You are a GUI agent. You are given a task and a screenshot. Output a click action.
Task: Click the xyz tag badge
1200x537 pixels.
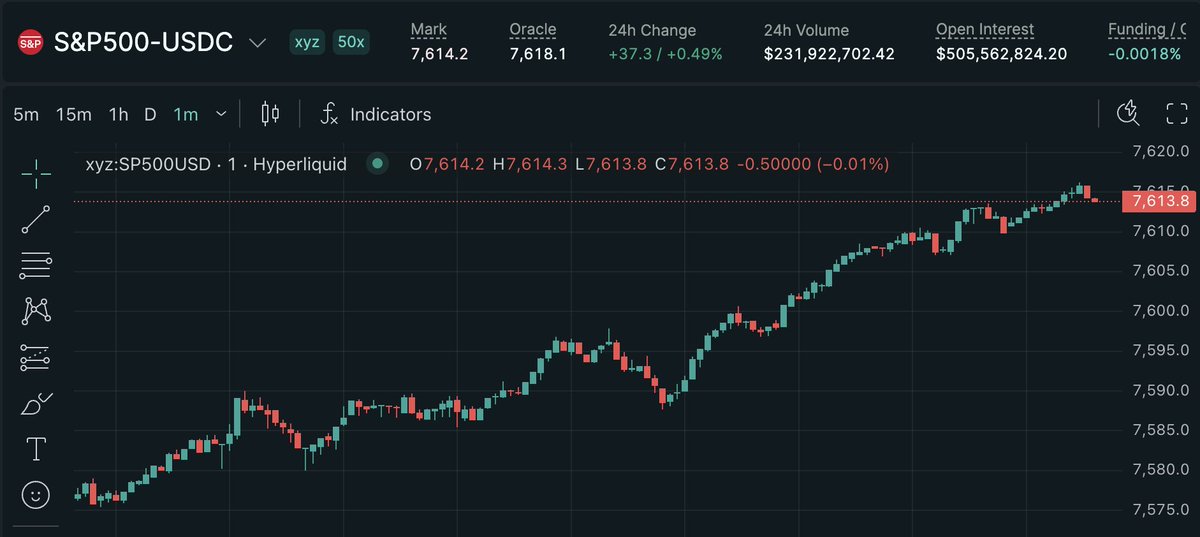pos(306,43)
